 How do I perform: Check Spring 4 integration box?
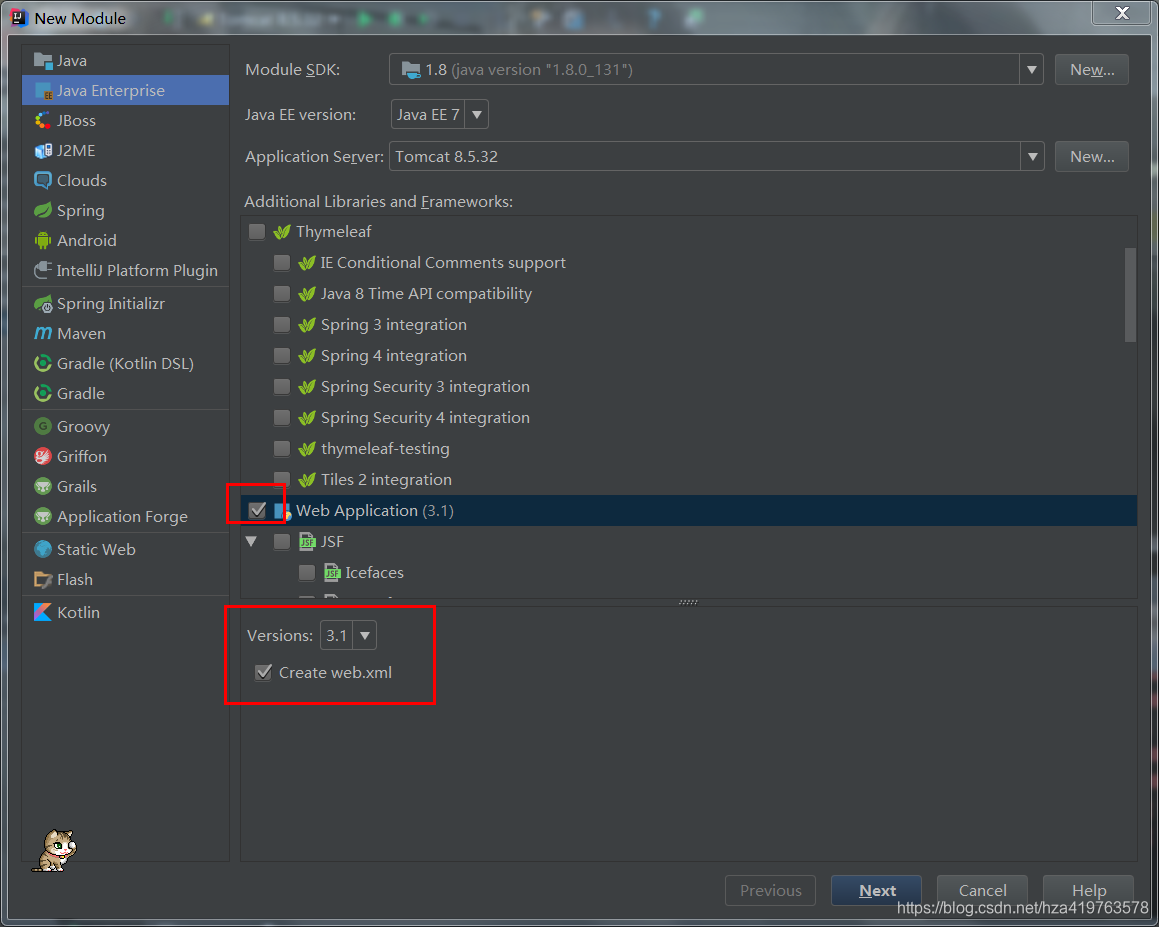(282, 356)
